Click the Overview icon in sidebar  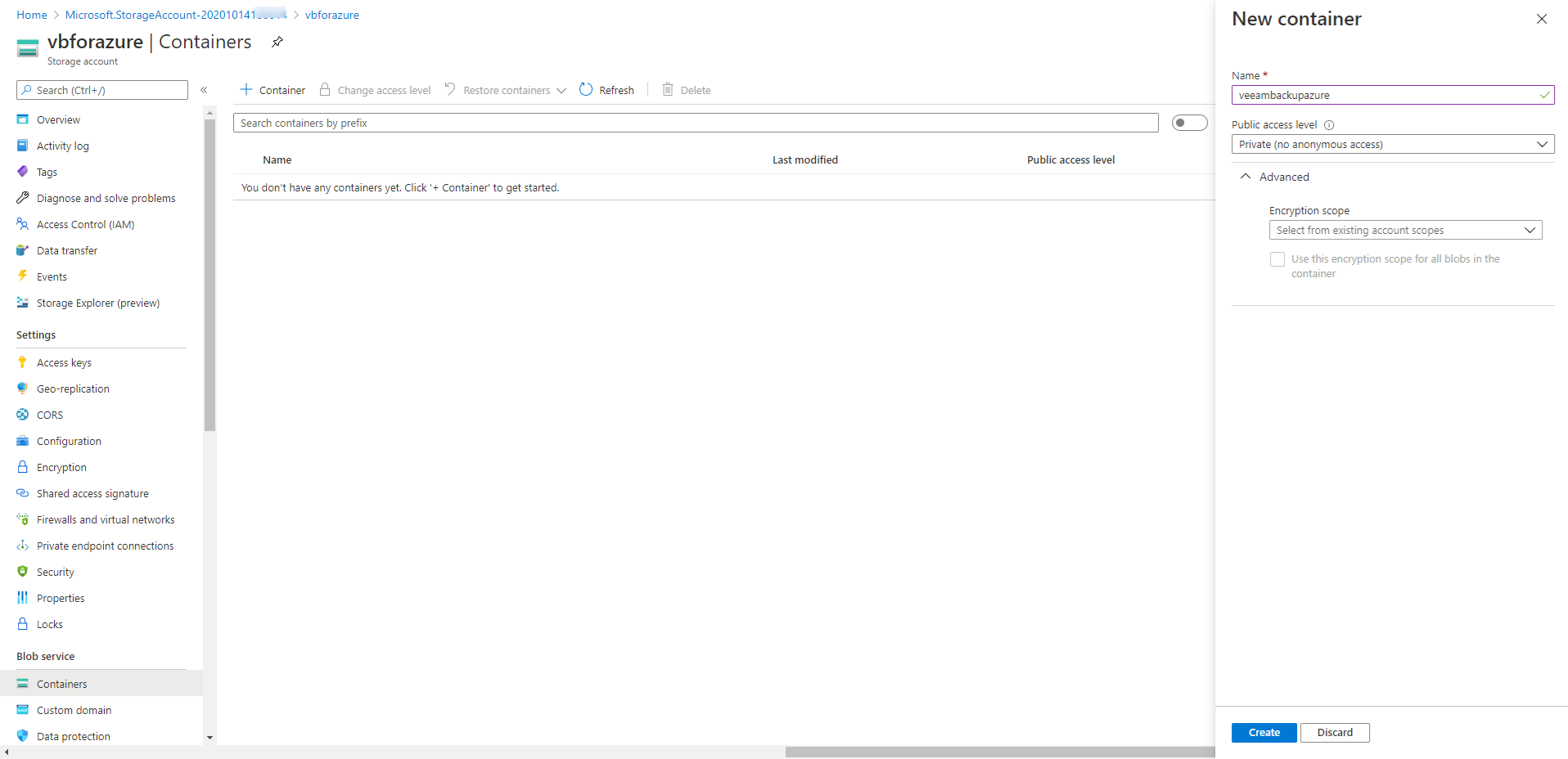point(23,119)
